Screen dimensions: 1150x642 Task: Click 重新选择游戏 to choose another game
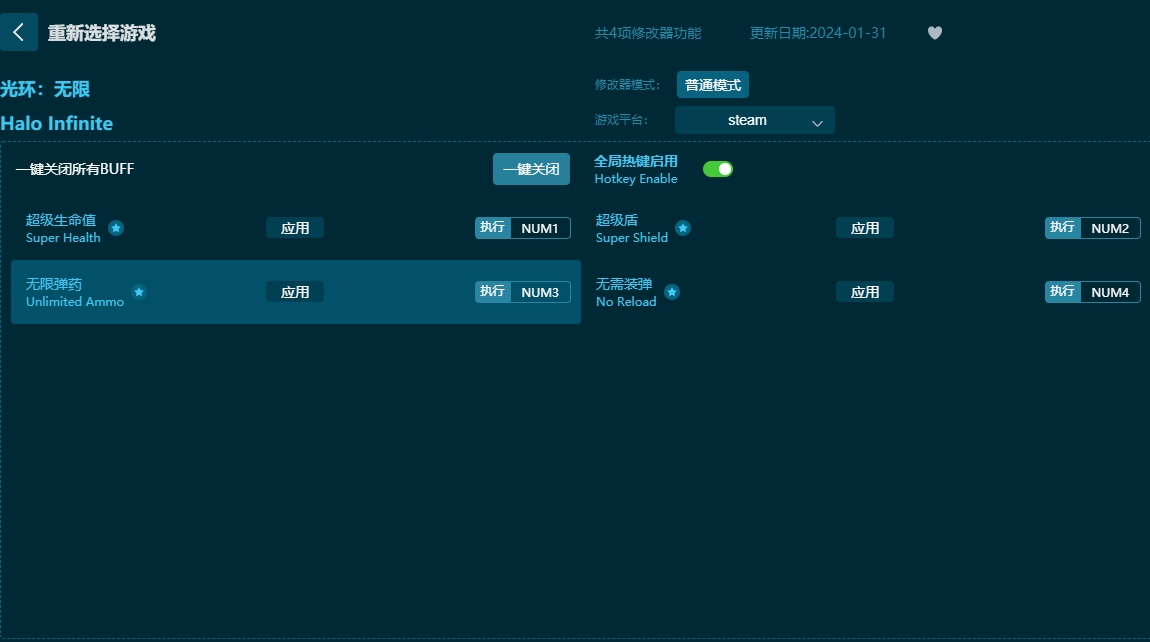(98, 31)
